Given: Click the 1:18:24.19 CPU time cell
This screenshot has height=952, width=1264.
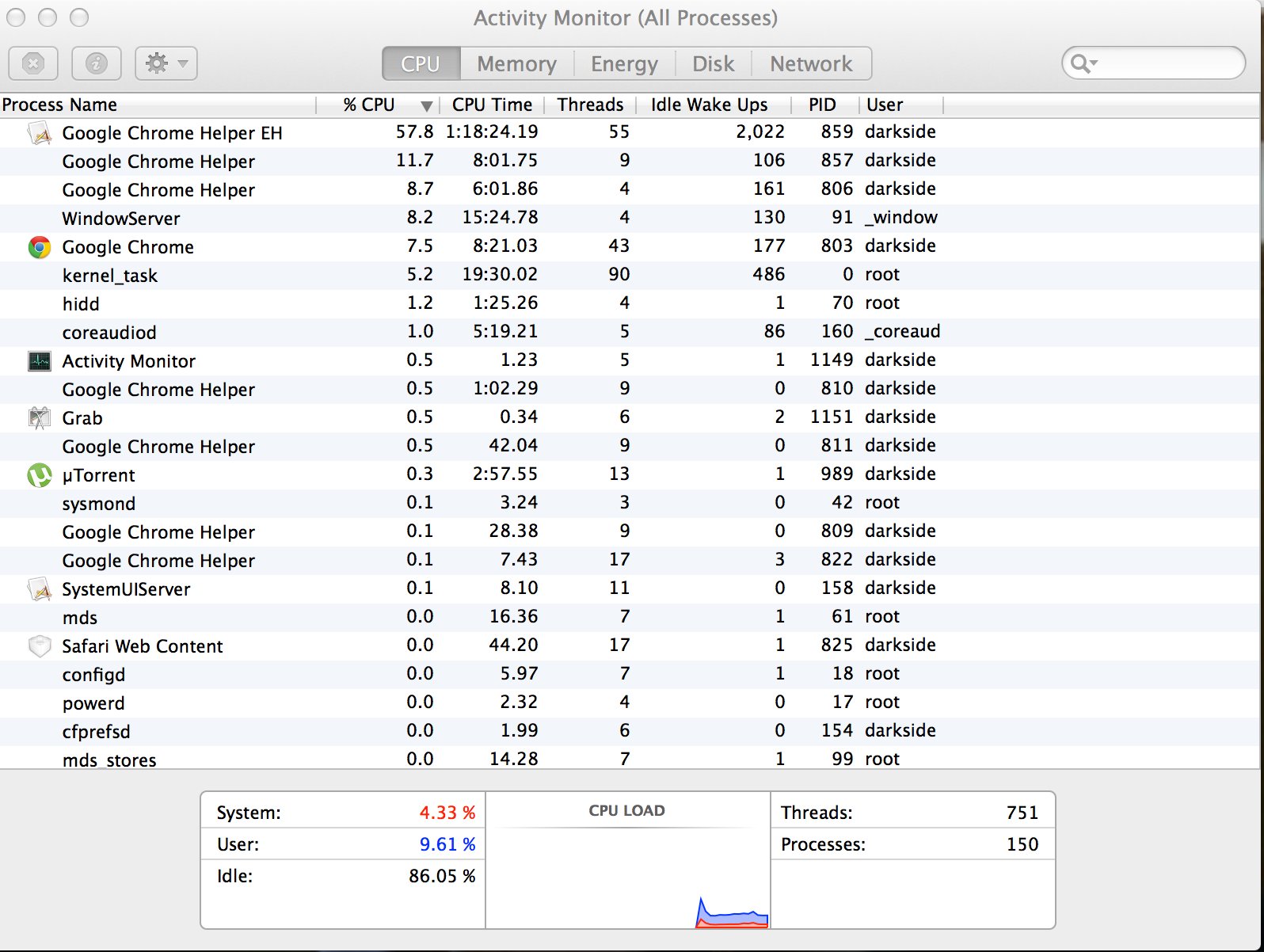Looking at the screenshot, I should click(492, 131).
